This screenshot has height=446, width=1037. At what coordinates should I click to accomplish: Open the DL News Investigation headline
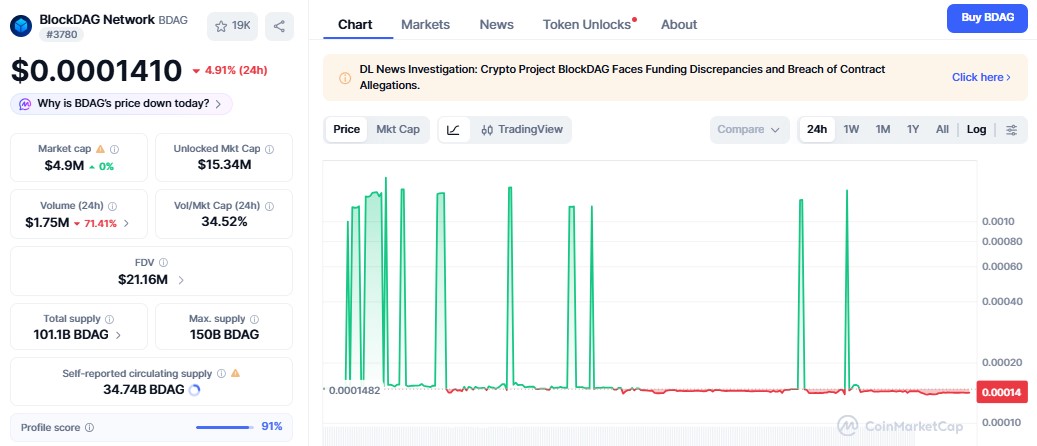click(x=622, y=77)
